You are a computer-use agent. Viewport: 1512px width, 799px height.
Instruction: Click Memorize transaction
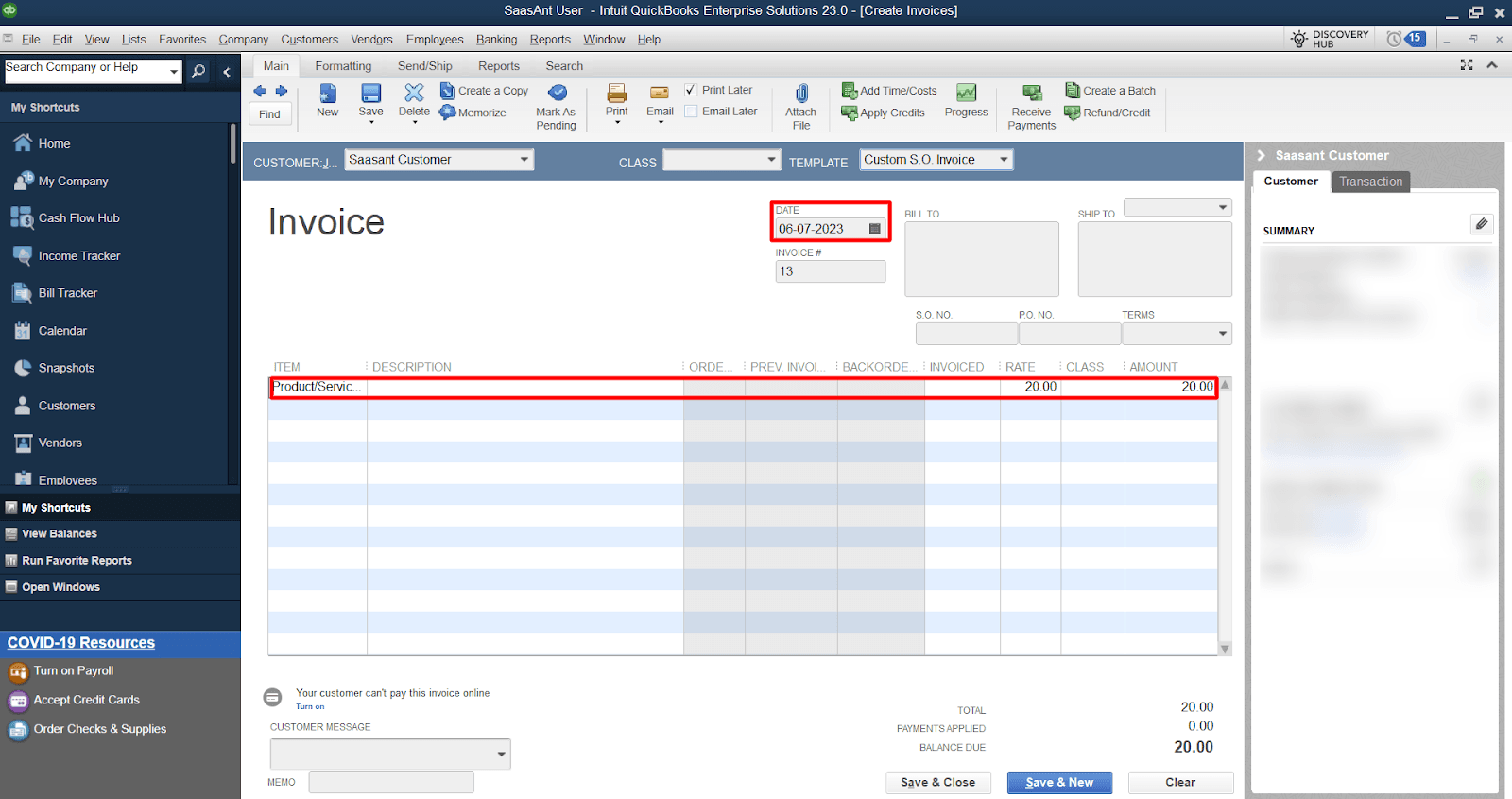tap(473, 113)
